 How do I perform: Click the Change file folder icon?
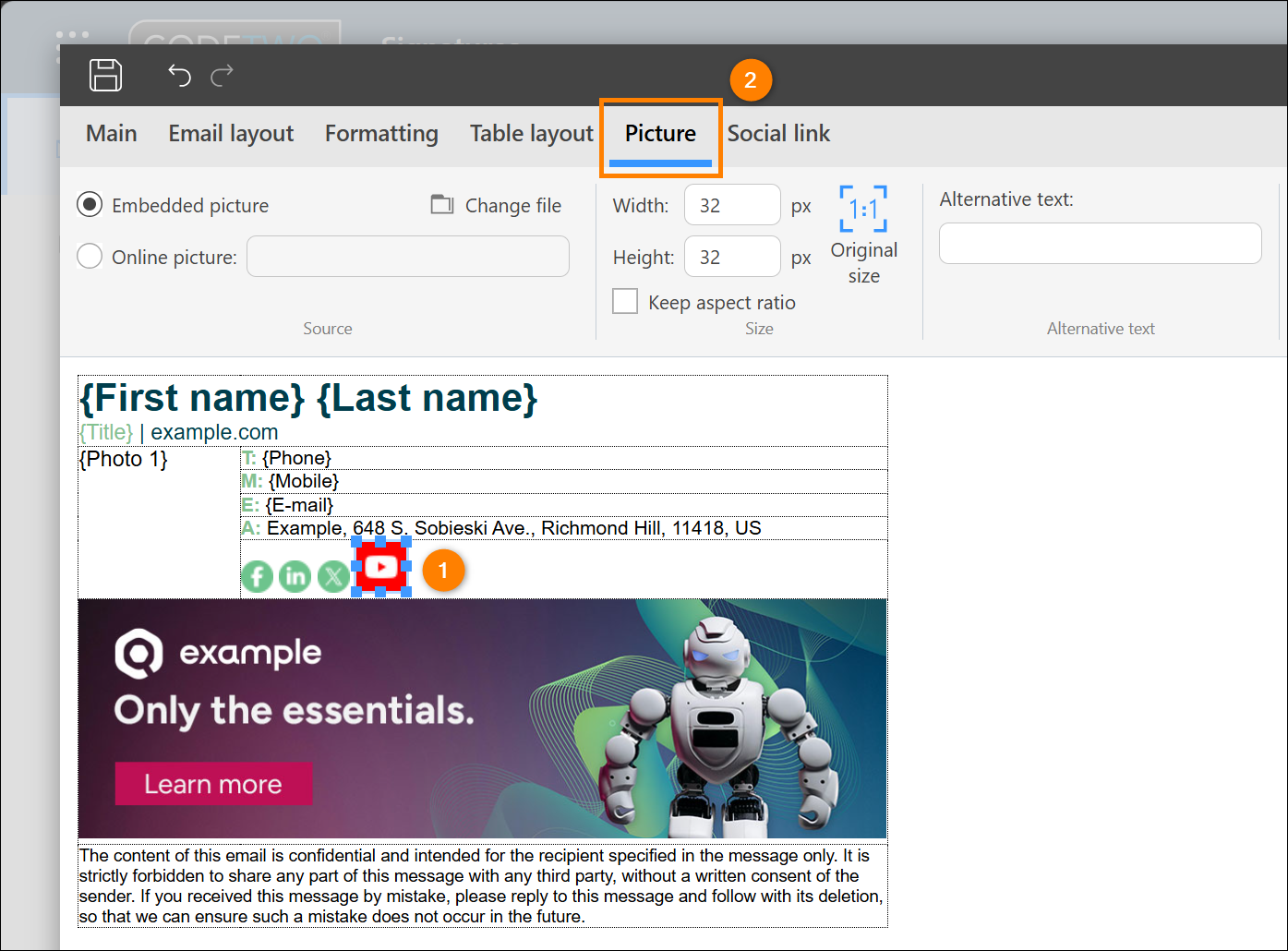click(x=442, y=205)
